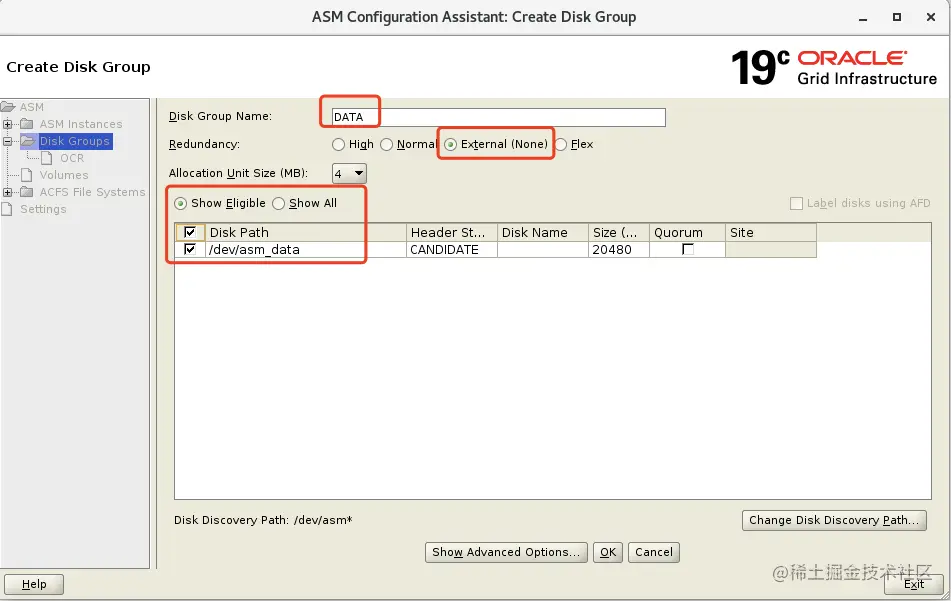Click the Change Disk Discovery Path button
The image size is (951, 601).
pos(834,520)
